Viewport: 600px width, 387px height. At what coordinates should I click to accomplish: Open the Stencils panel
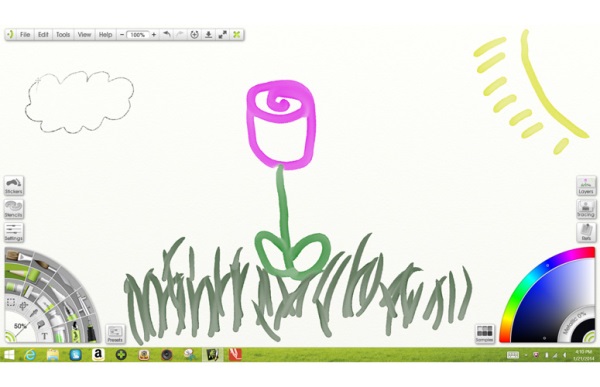(14, 209)
